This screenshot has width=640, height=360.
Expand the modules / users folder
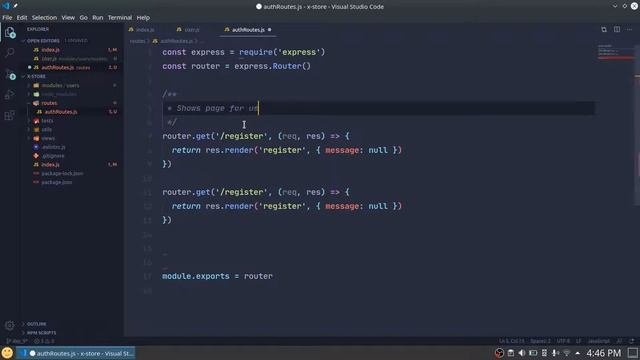click(60, 85)
